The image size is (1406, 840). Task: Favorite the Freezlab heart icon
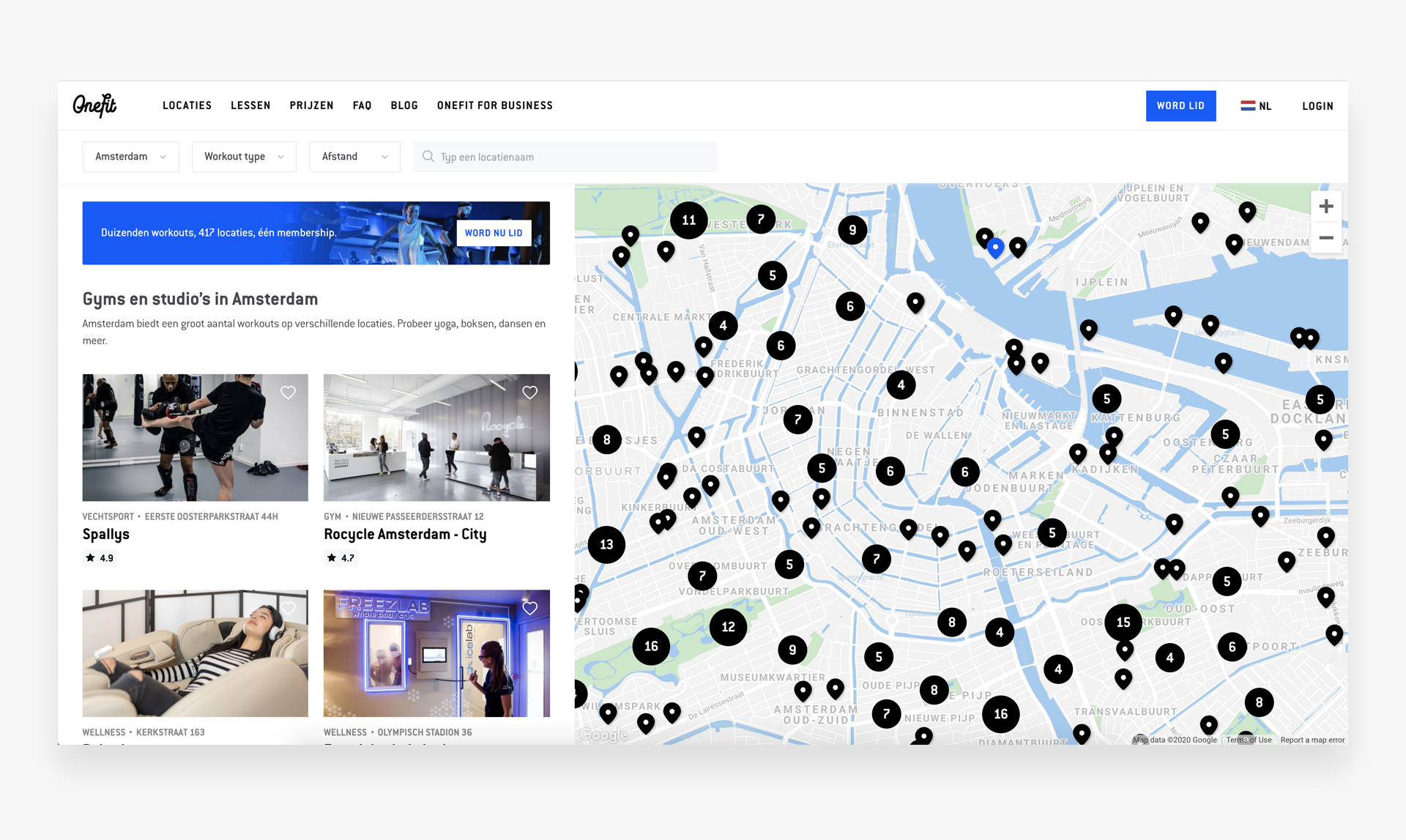530,608
